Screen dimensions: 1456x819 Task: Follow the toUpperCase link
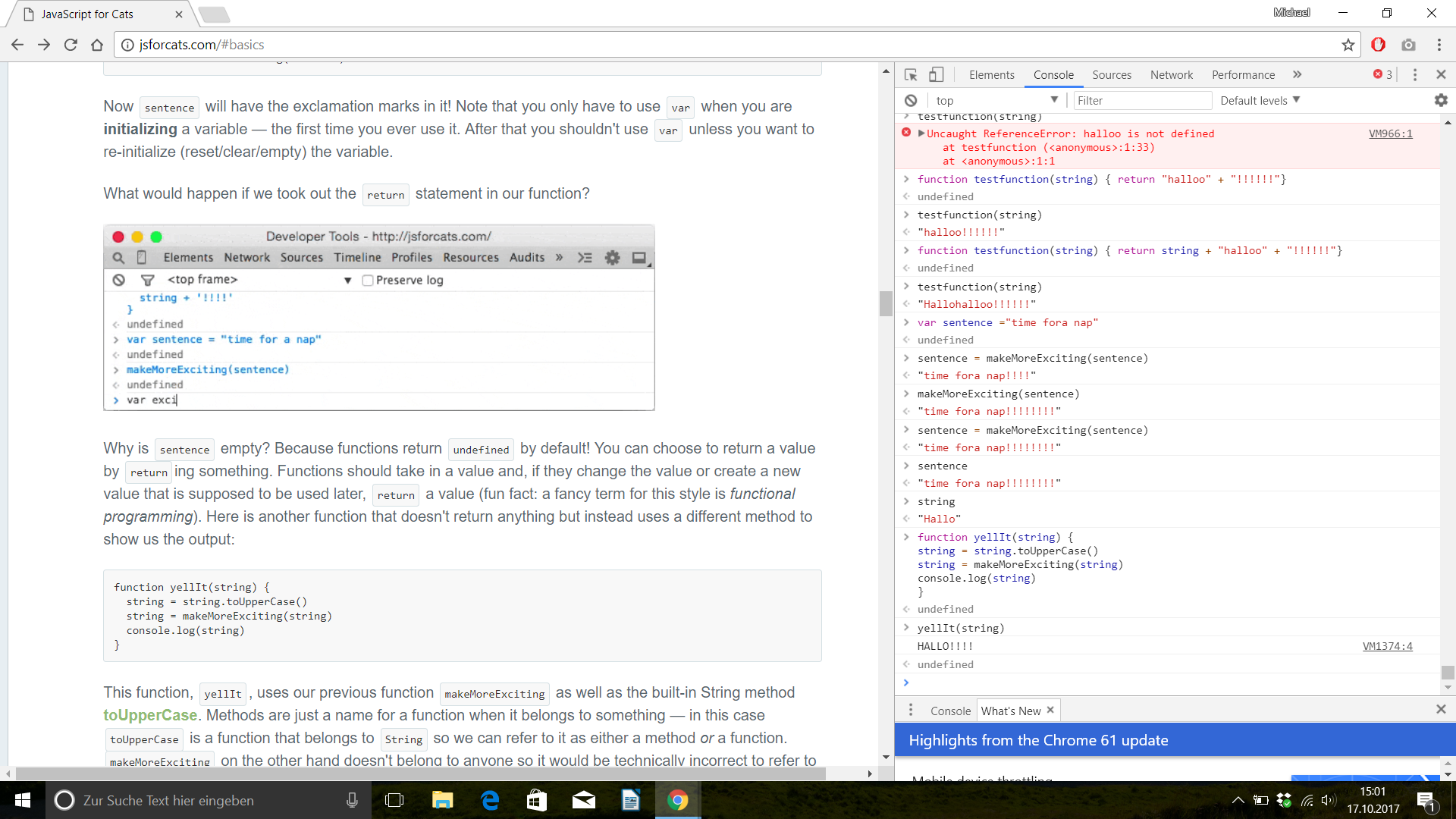(150, 715)
